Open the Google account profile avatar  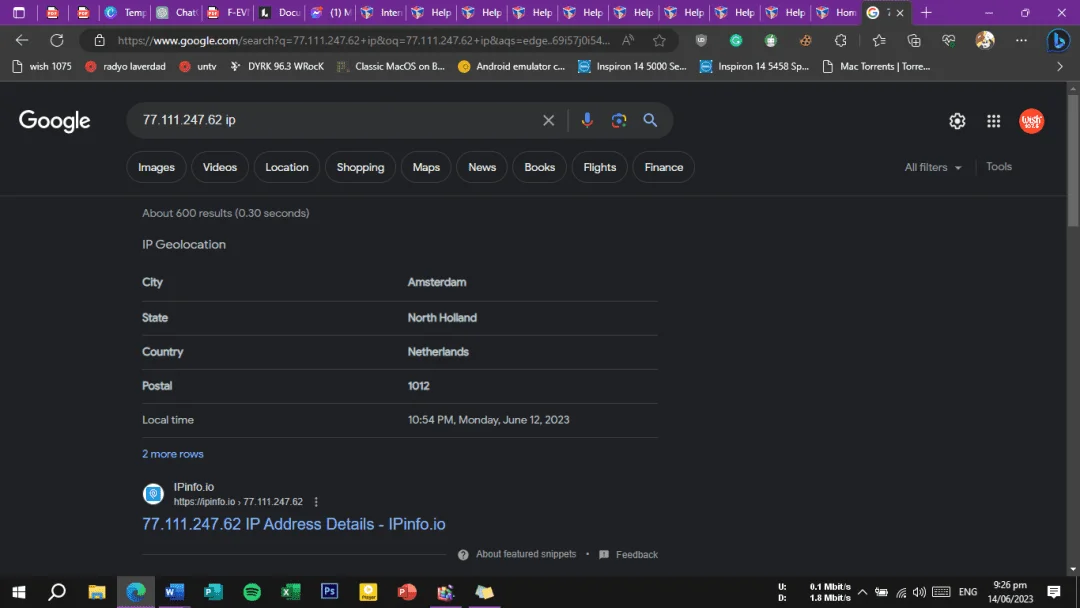pyautogui.click(x=1031, y=121)
